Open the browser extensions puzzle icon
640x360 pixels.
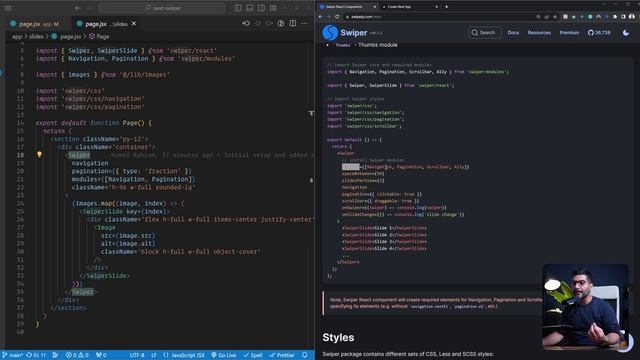point(615,17)
